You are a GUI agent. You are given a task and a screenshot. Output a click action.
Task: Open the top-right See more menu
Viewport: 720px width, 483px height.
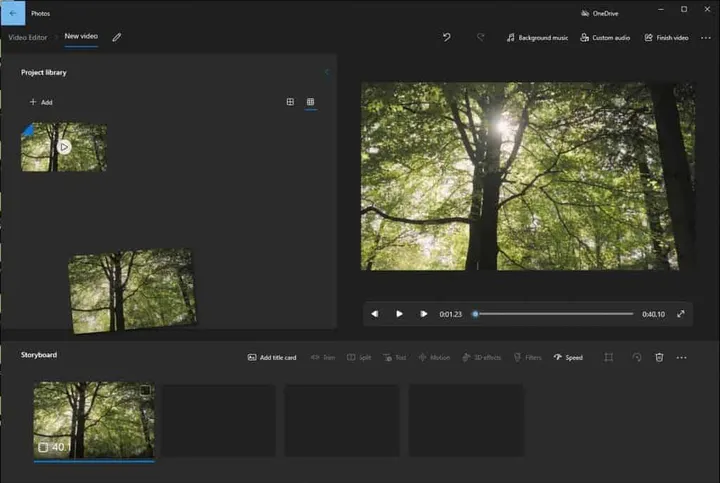tap(706, 37)
